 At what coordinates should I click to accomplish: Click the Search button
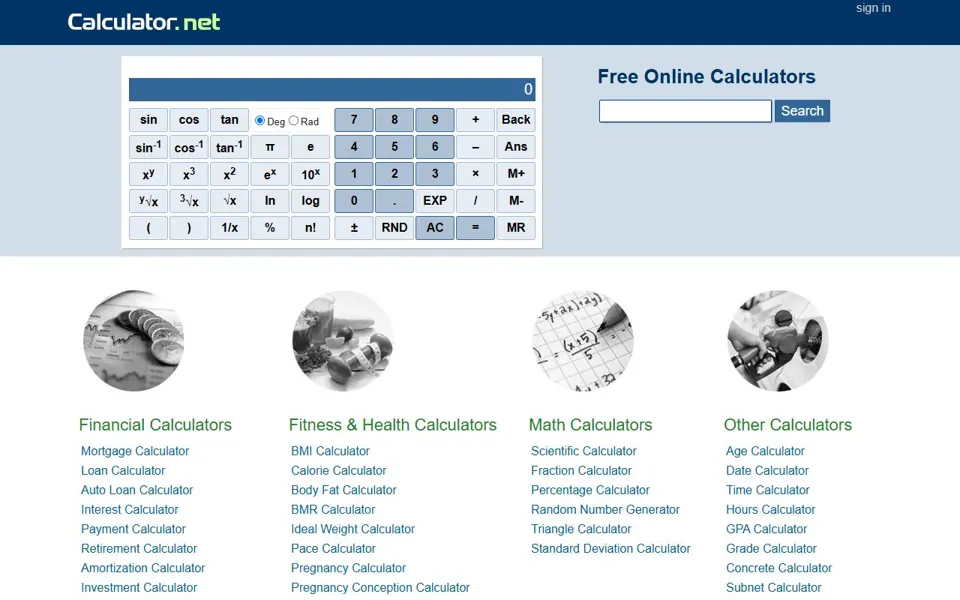[802, 111]
